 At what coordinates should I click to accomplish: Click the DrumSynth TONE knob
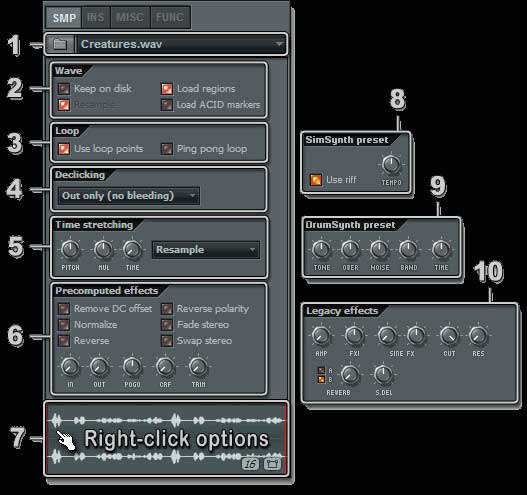pos(321,249)
